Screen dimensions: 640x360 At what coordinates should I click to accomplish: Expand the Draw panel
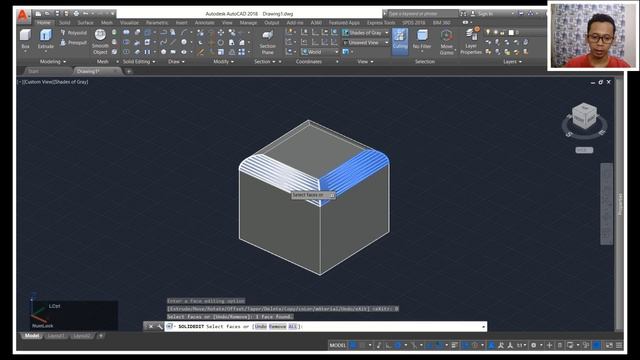(x=176, y=62)
